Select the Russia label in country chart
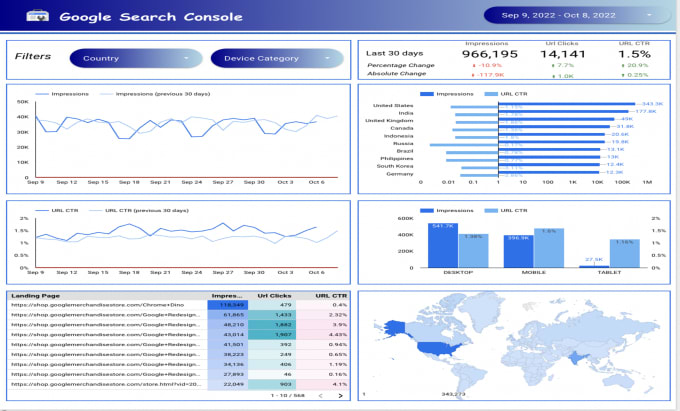Image resolution: width=680 pixels, height=411 pixels. (403, 143)
